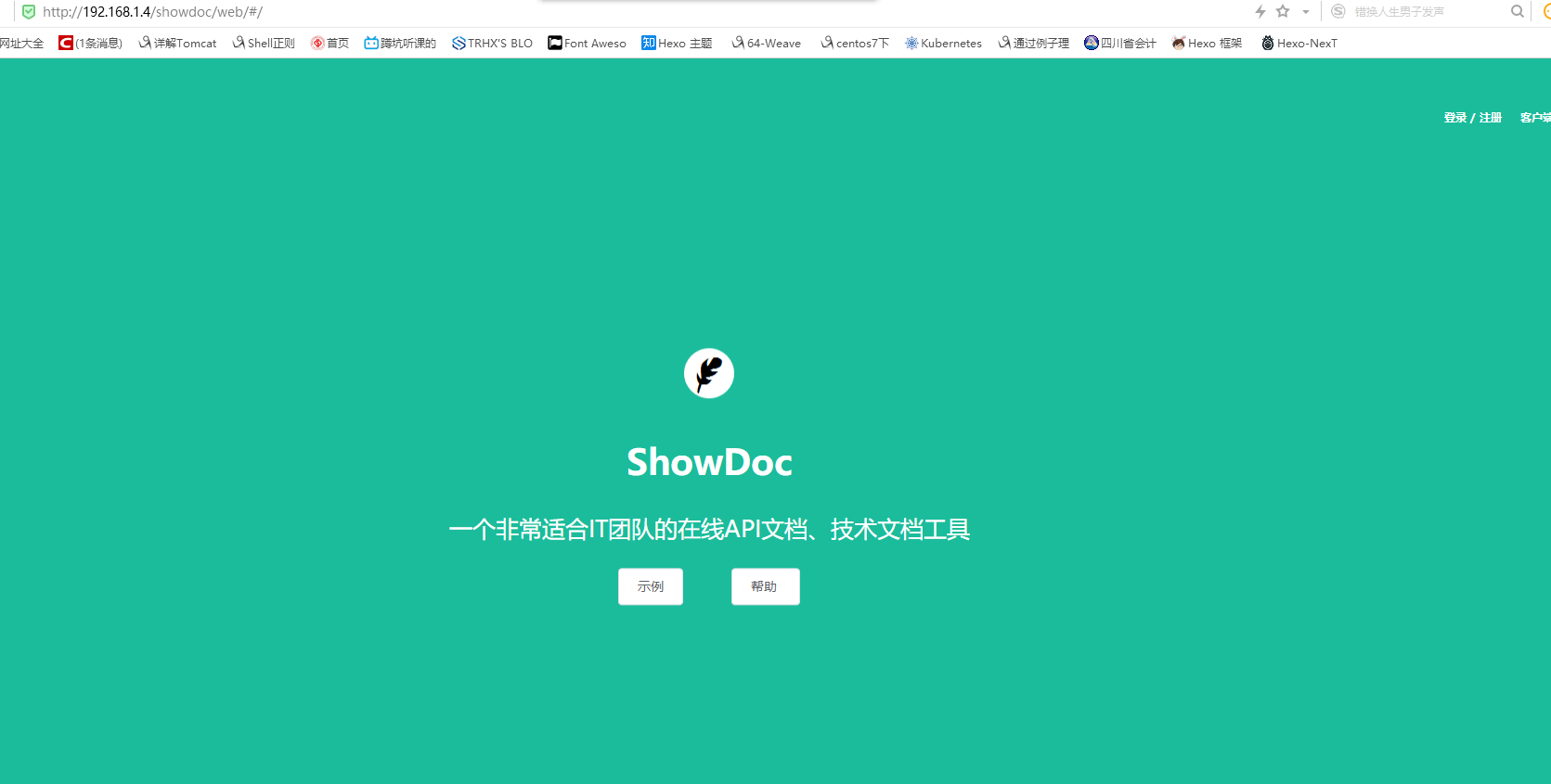The height and width of the screenshot is (784, 1551).
Task: Click the magnifier search icon
Action: 1518,11
